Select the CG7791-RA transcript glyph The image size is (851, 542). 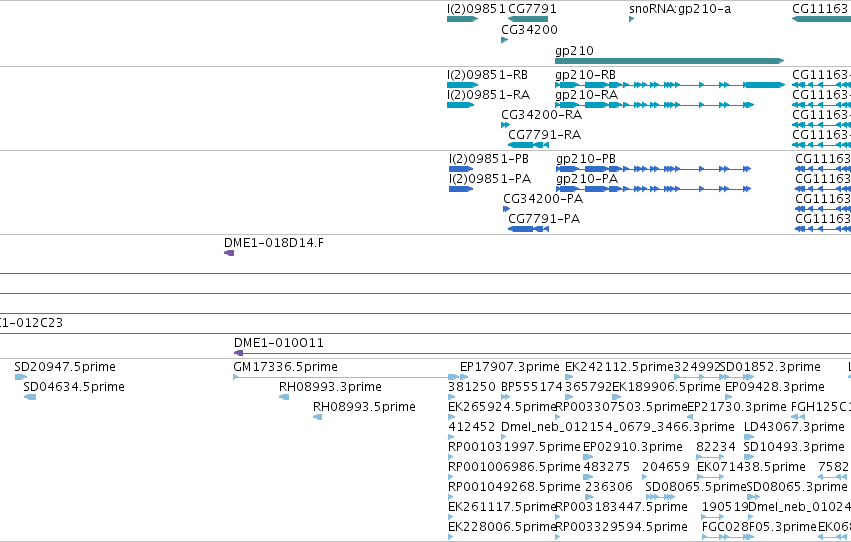[x=529, y=145]
